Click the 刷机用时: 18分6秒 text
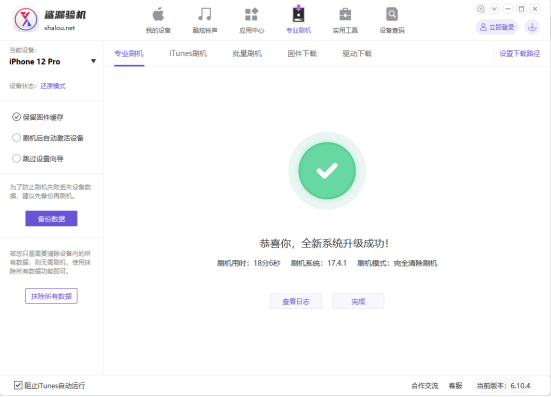 click(248, 263)
